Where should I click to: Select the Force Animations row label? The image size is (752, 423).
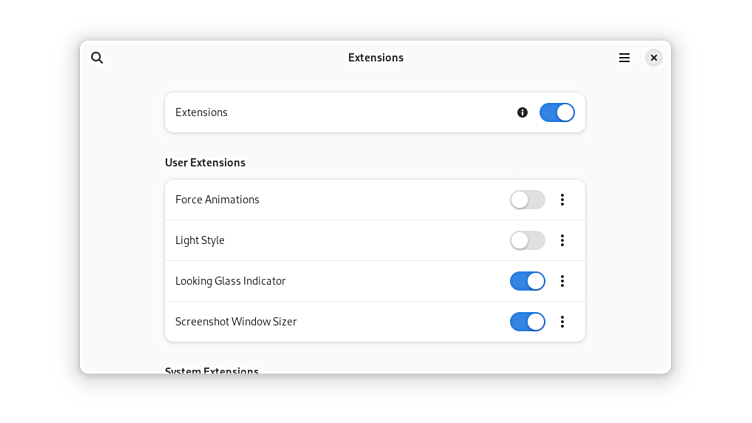[x=217, y=200]
